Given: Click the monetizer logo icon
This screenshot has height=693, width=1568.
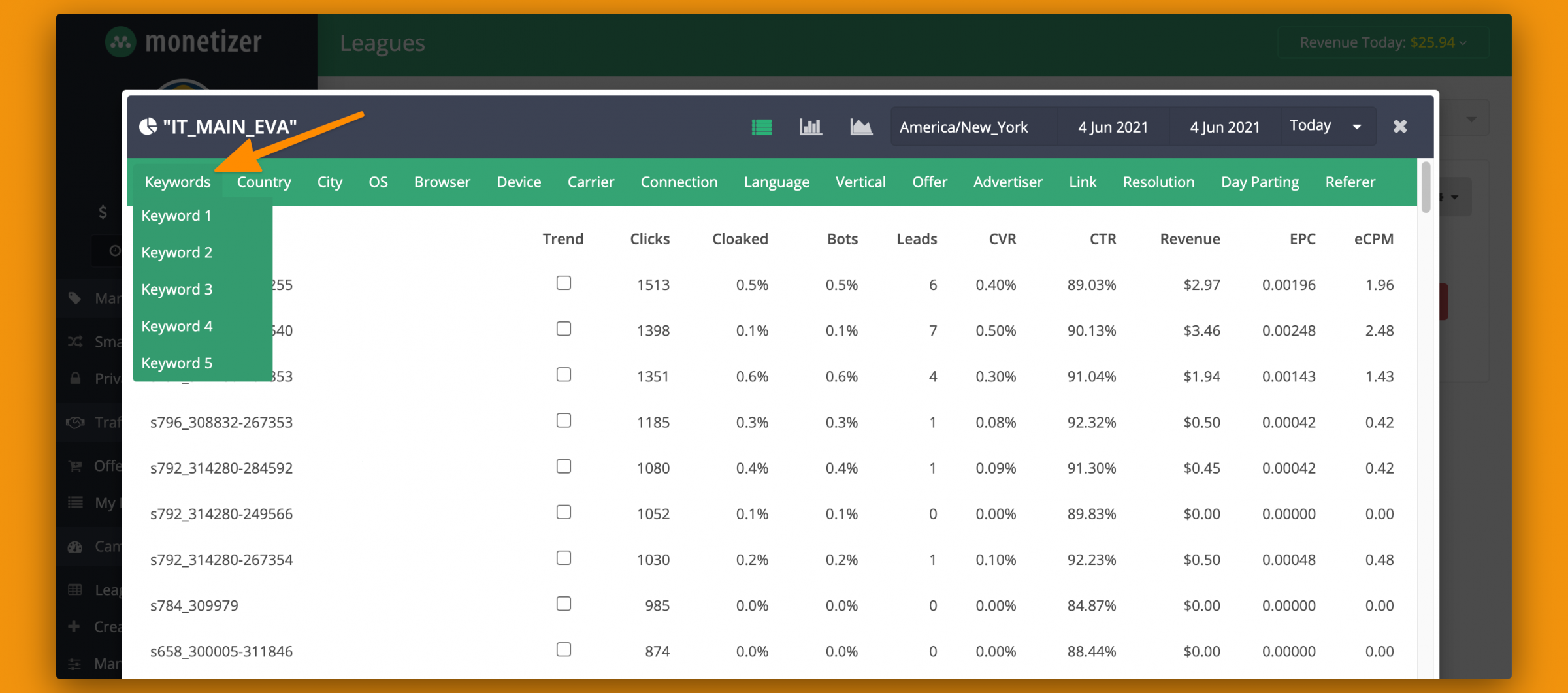Looking at the screenshot, I should (121, 42).
